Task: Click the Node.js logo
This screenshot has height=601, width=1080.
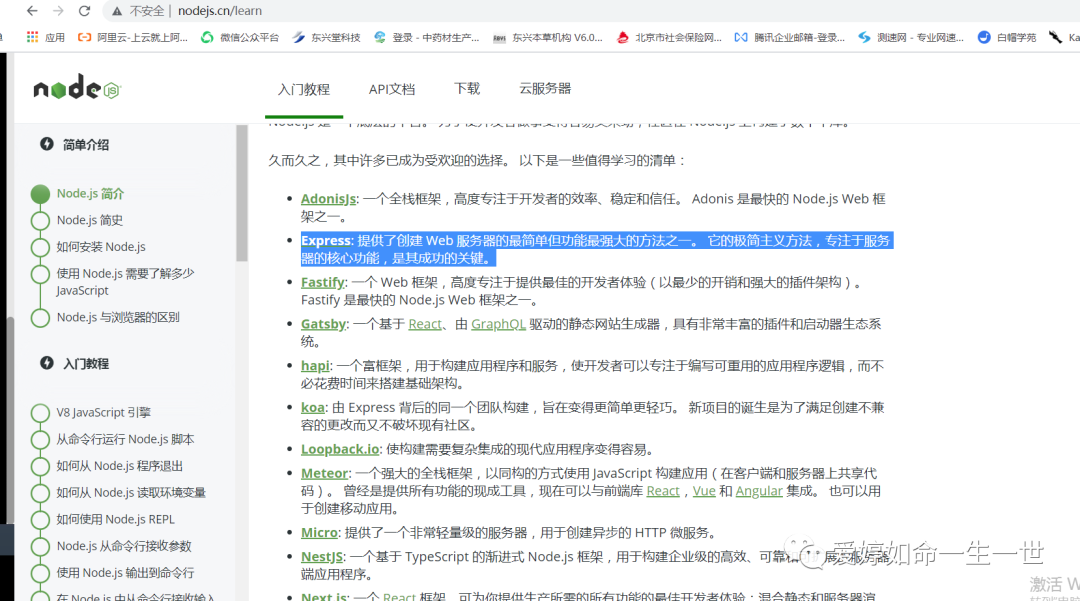Action: pos(77,88)
